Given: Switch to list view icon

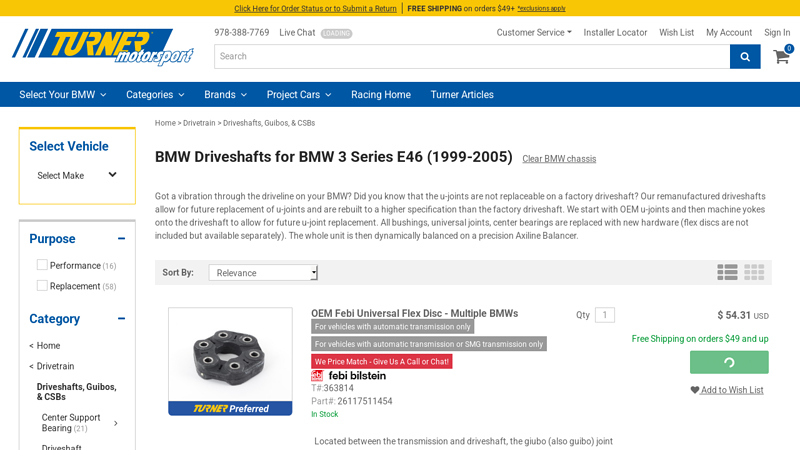Looking at the screenshot, I should click(x=727, y=272).
